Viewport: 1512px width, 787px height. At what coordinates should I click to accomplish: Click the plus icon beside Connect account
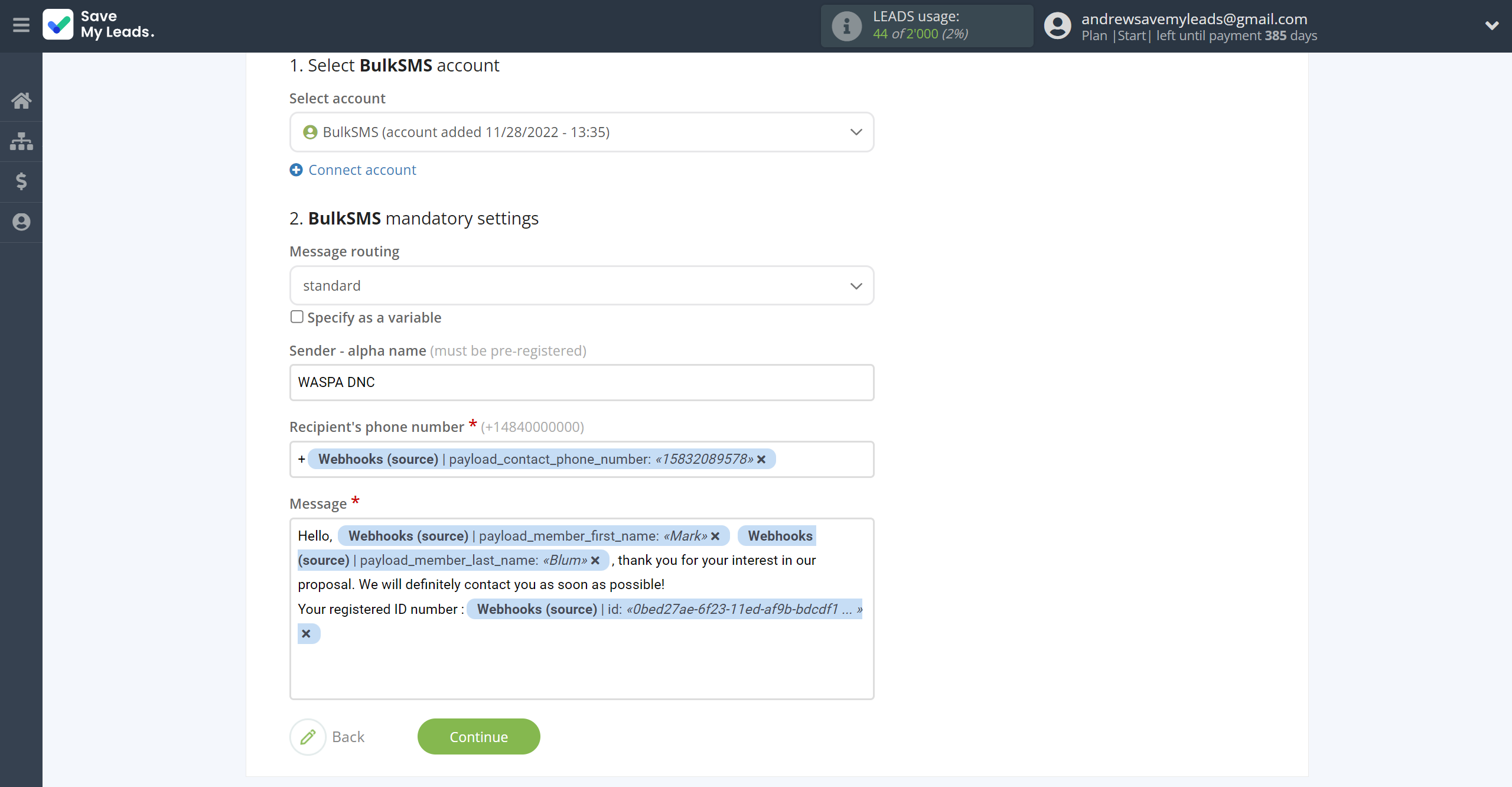pos(296,170)
